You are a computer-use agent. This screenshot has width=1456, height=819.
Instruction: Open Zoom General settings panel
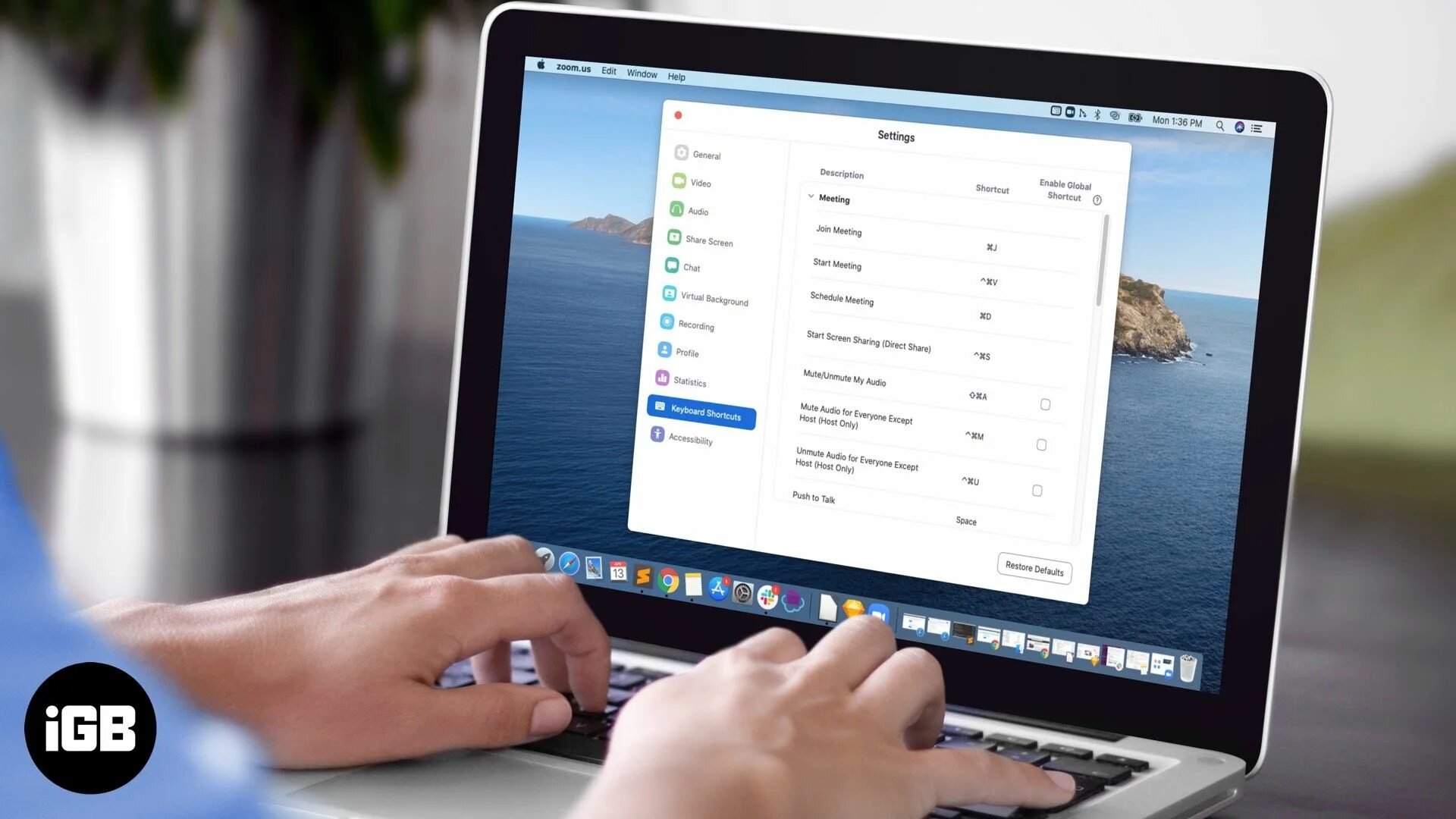click(x=707, y=155)
